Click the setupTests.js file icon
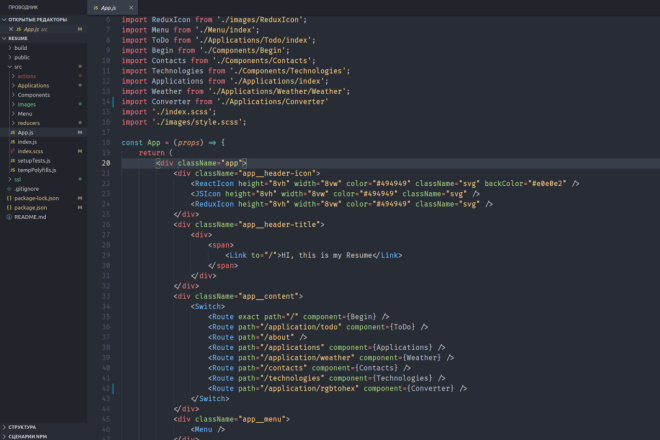 tap(13, 161)
